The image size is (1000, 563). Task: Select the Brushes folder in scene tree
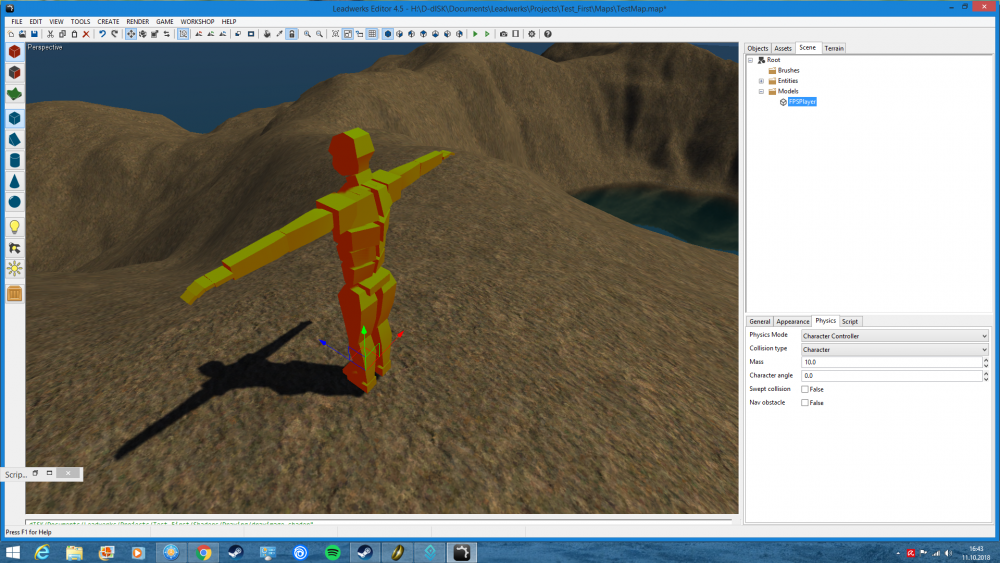(x=788, y=70)
